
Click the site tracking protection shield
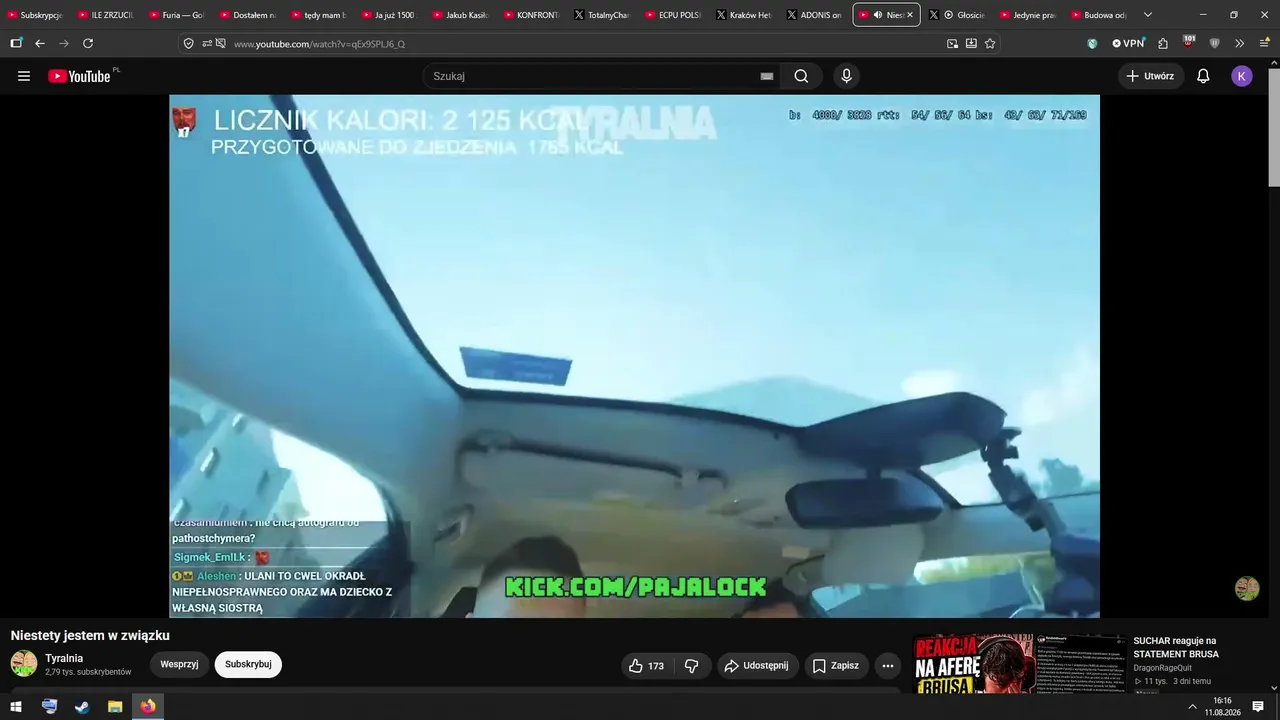(x=188, y=43)
